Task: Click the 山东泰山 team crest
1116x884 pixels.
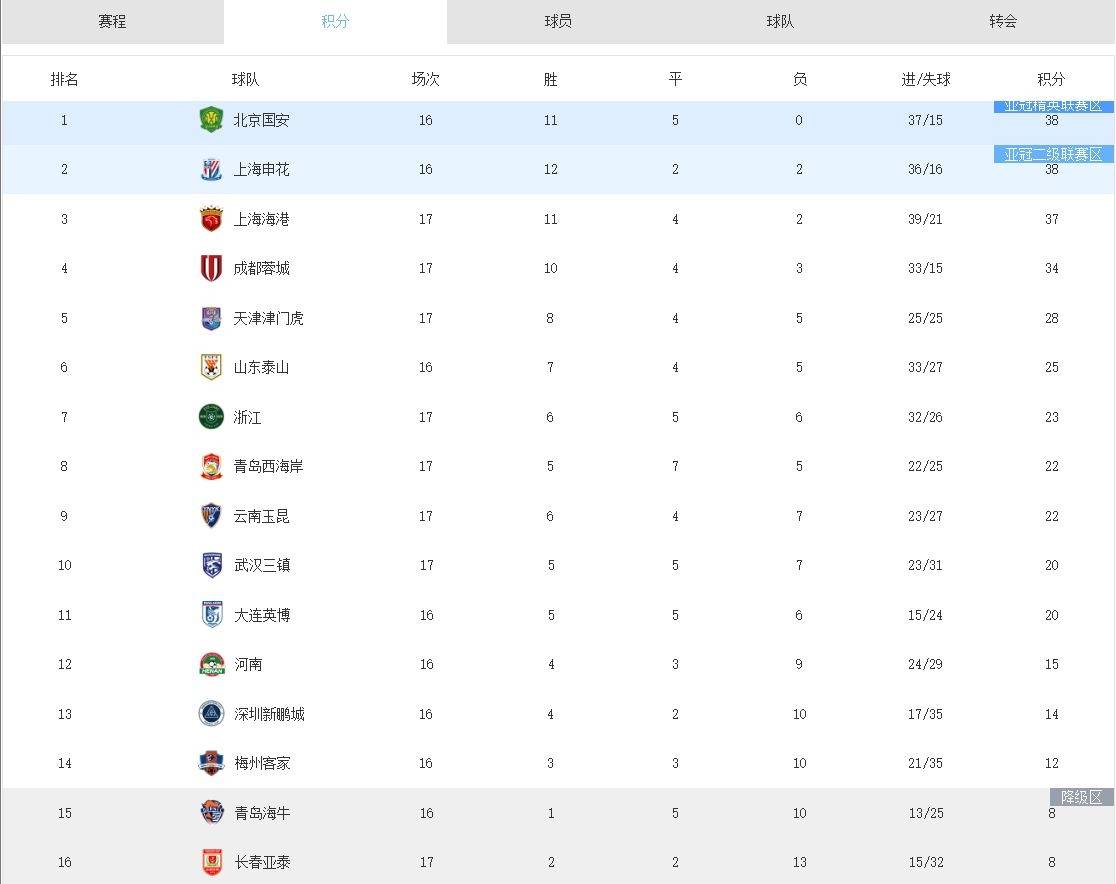Action: pos(211,367)
